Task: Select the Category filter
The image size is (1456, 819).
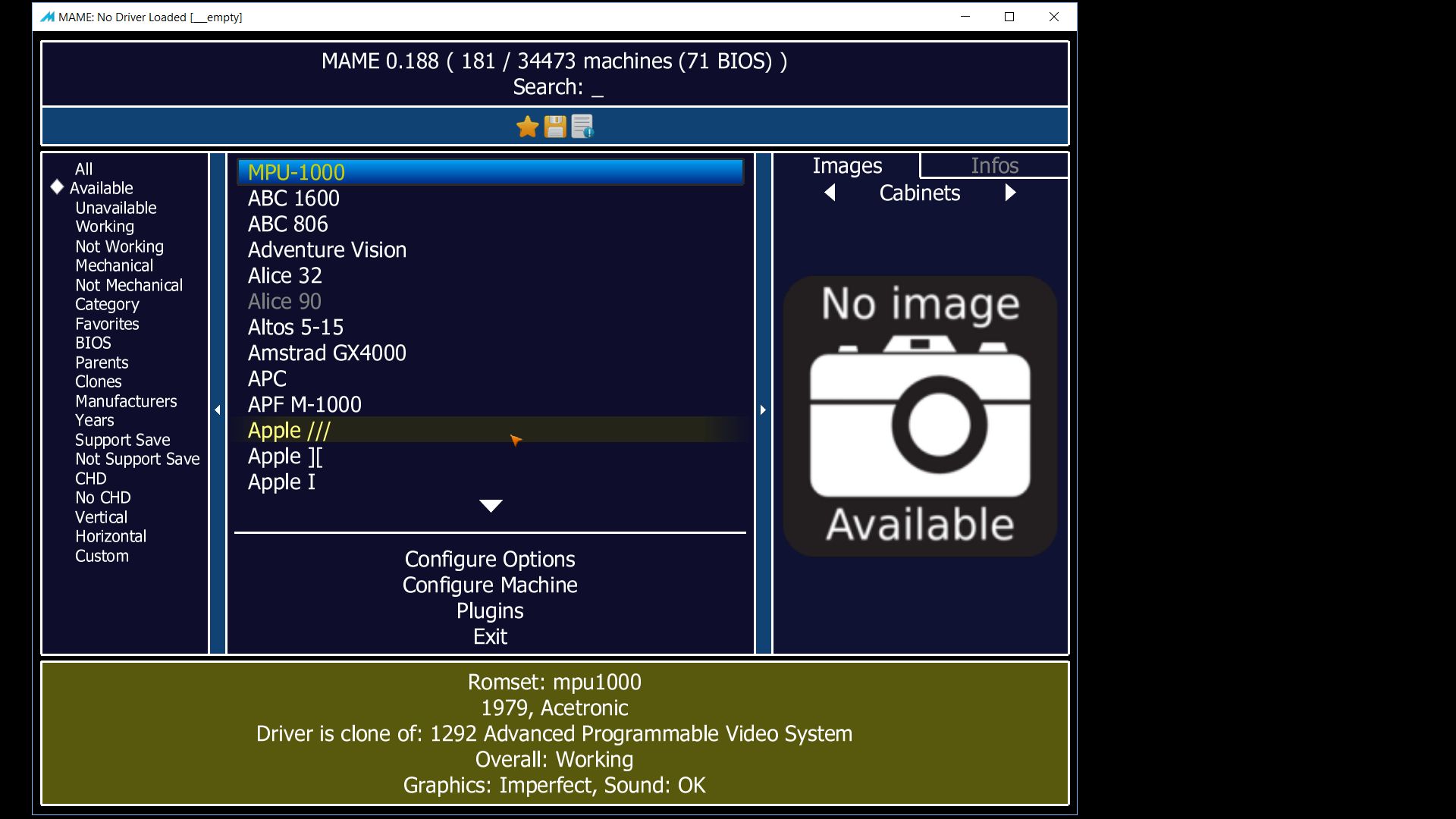Action: pyautogui.click(x=107, y=304)
